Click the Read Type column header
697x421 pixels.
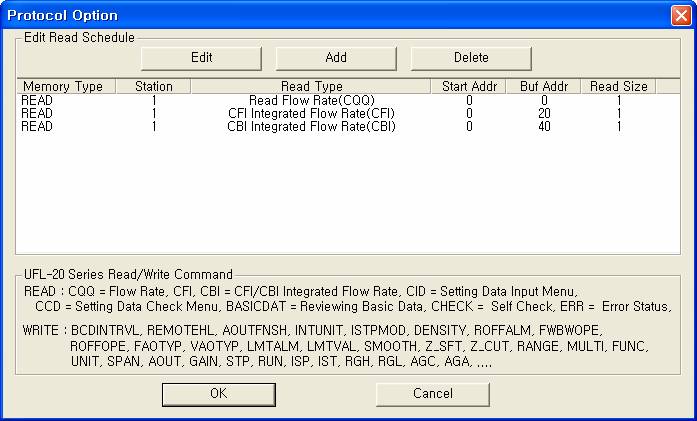pos(312,87)
